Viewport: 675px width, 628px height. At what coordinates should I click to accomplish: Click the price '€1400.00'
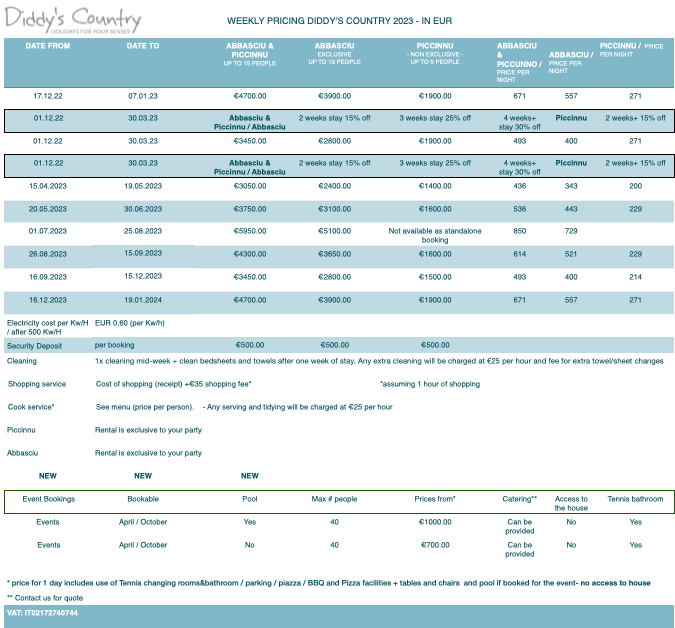click(x=435, y=186)
